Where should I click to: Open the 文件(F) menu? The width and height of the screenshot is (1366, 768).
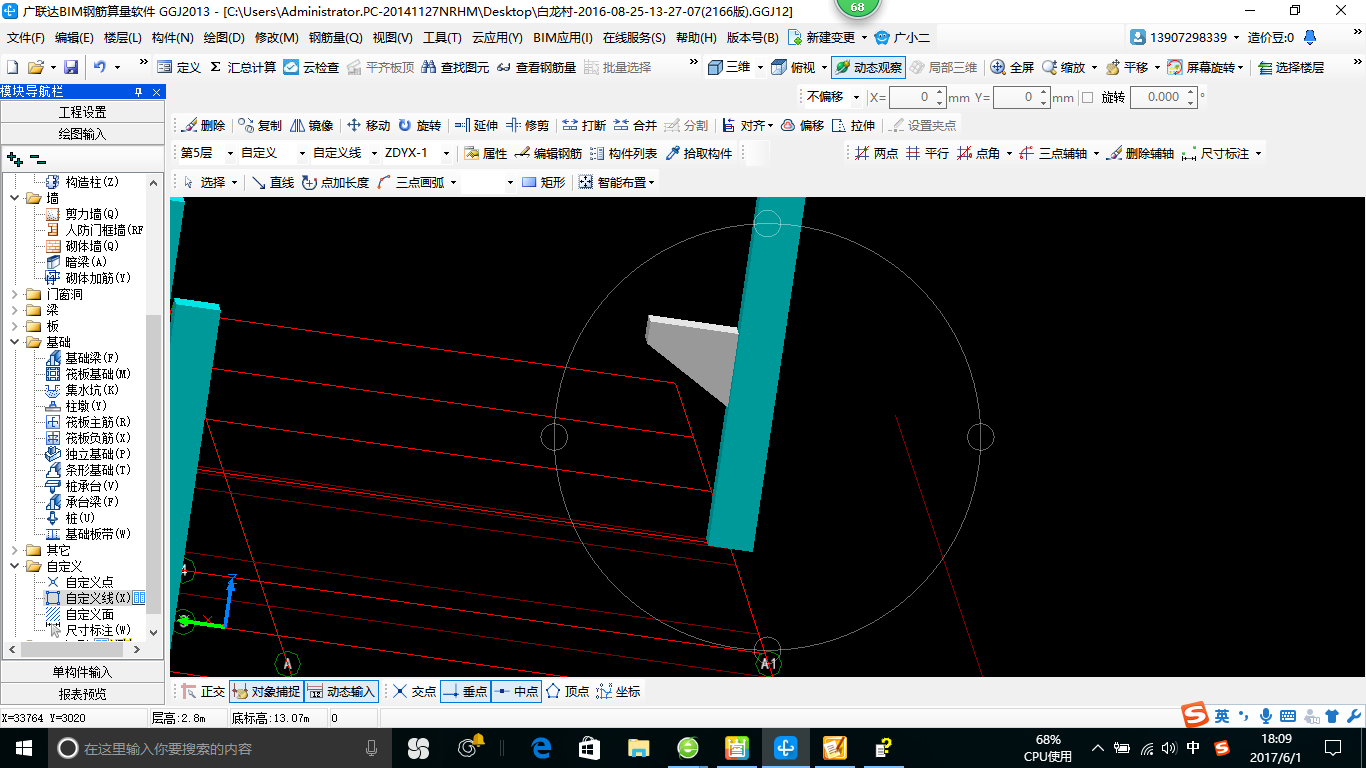26,37
